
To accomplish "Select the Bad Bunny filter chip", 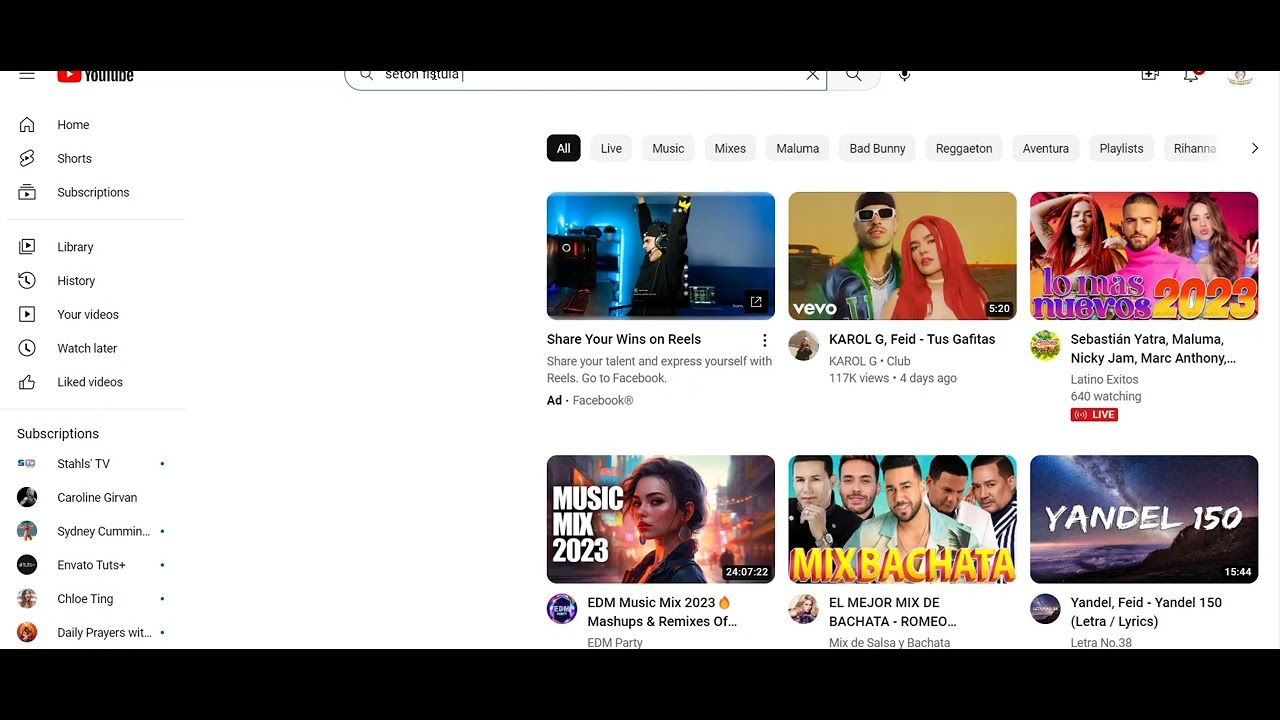I will (877, 148).
